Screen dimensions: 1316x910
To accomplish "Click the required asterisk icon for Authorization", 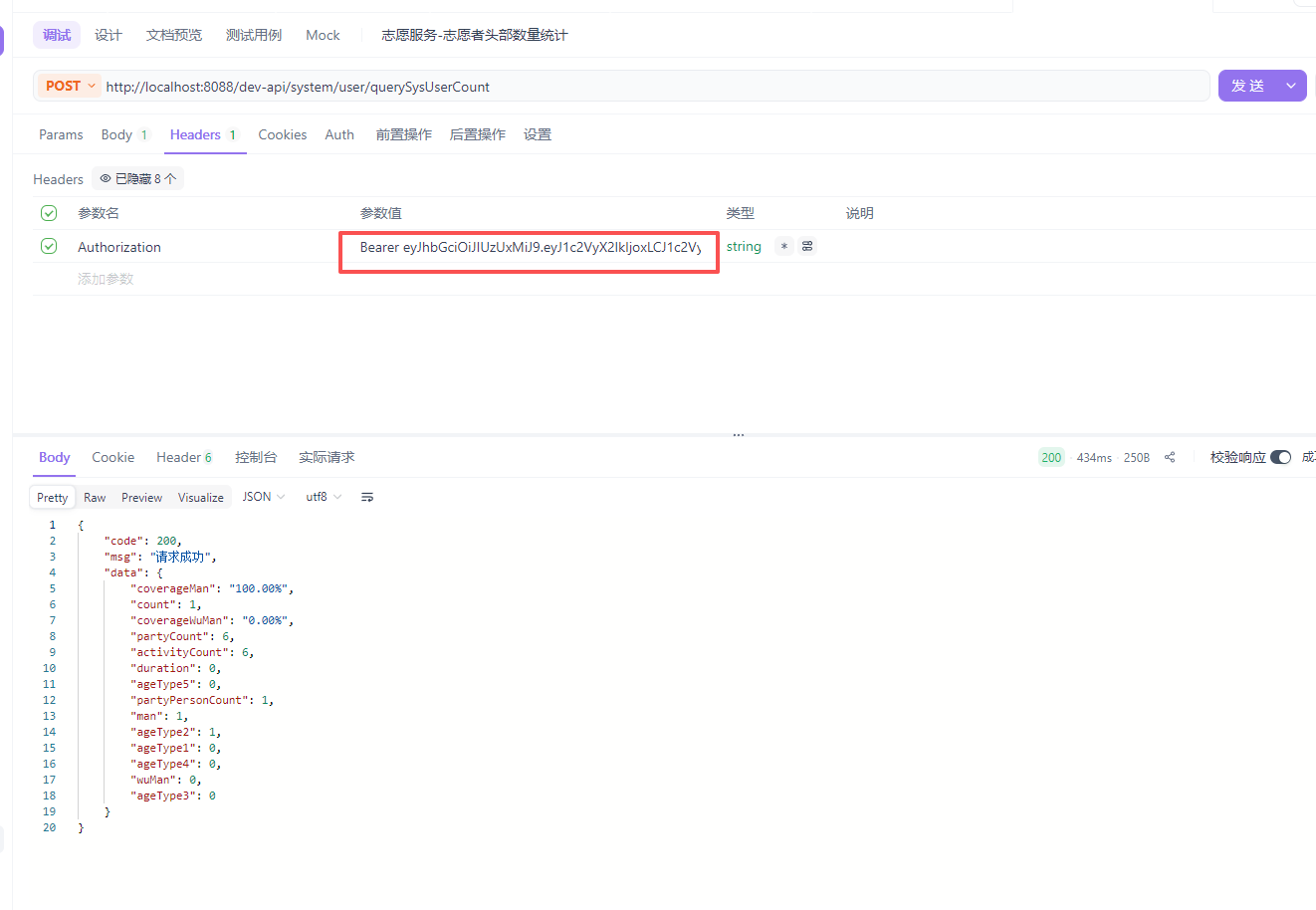I will [784, 247].
